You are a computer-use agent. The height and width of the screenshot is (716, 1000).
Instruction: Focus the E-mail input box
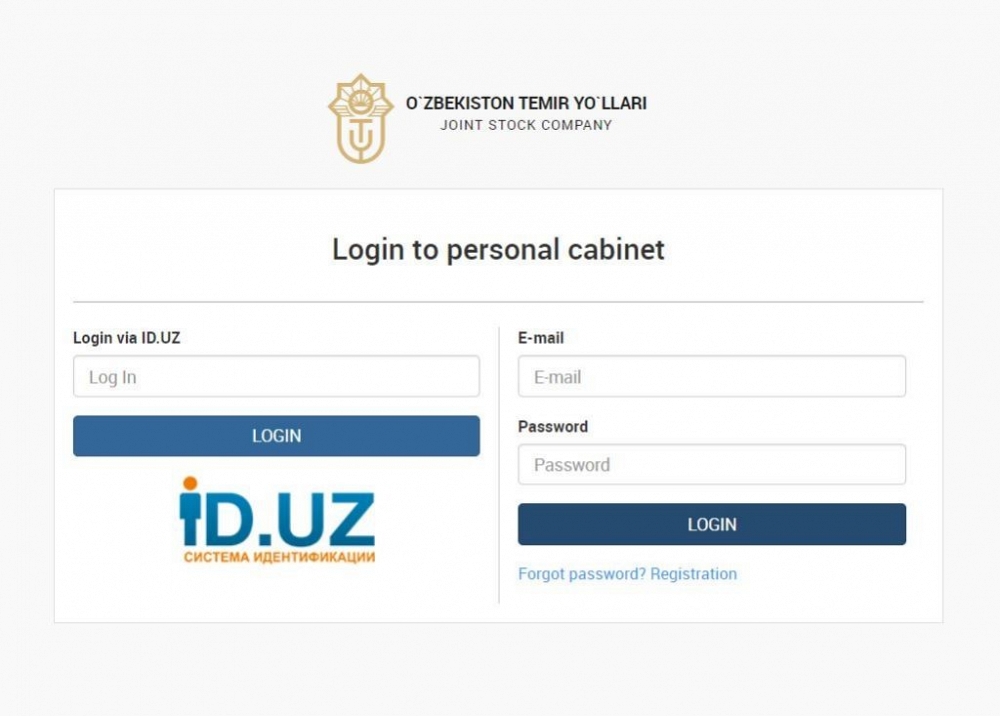tap(712, 376)
